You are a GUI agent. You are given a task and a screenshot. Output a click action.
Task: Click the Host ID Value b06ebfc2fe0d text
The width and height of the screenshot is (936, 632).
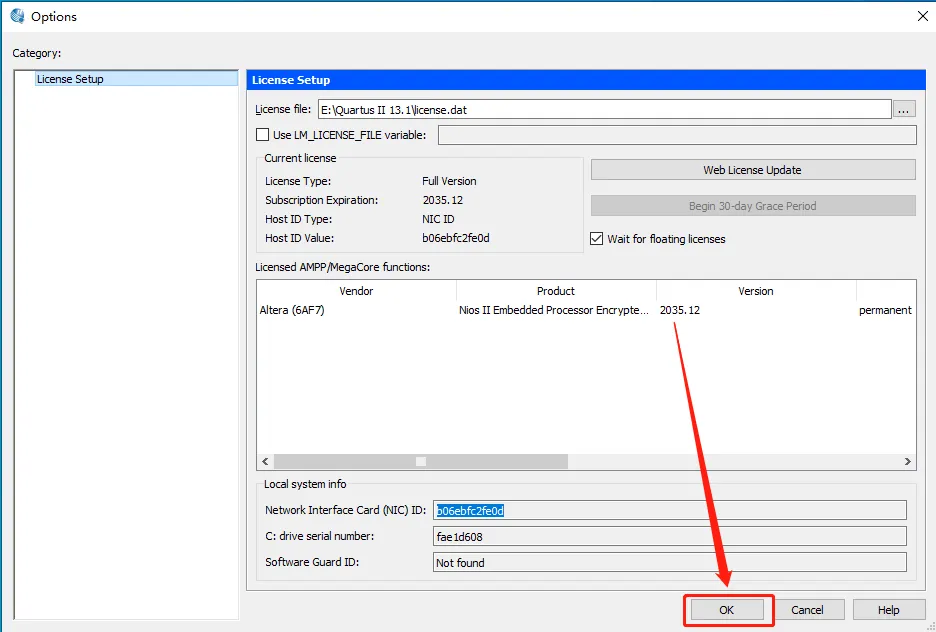(455, 238)
